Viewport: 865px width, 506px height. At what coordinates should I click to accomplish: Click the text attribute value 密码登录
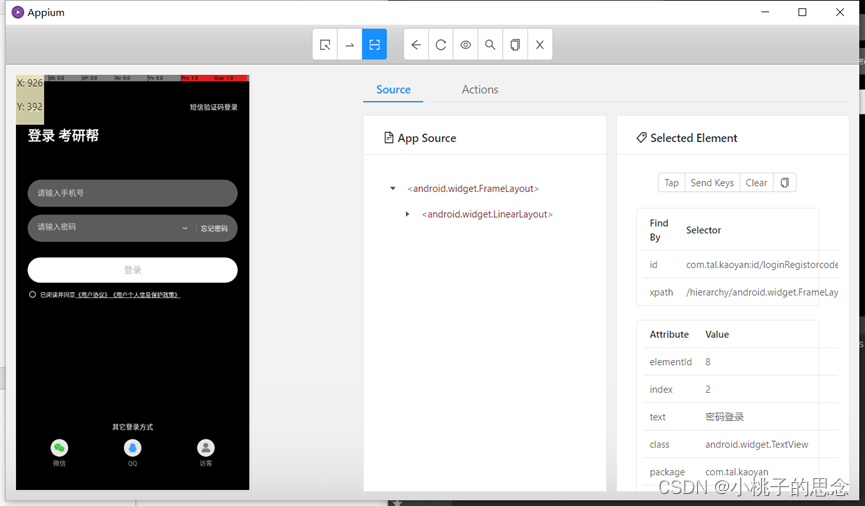tap(724, 417)
